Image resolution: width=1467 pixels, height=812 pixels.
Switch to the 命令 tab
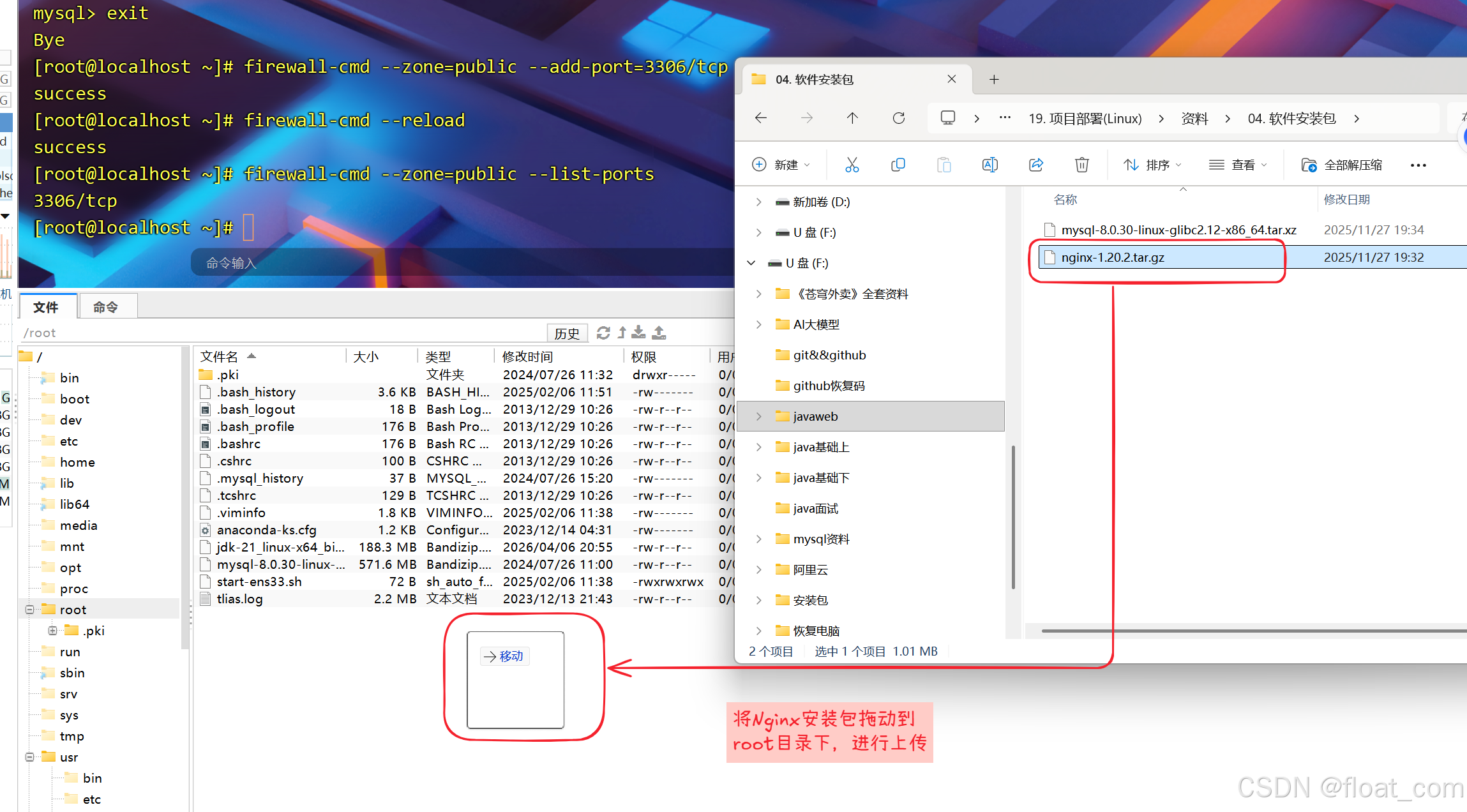(105, 307)
